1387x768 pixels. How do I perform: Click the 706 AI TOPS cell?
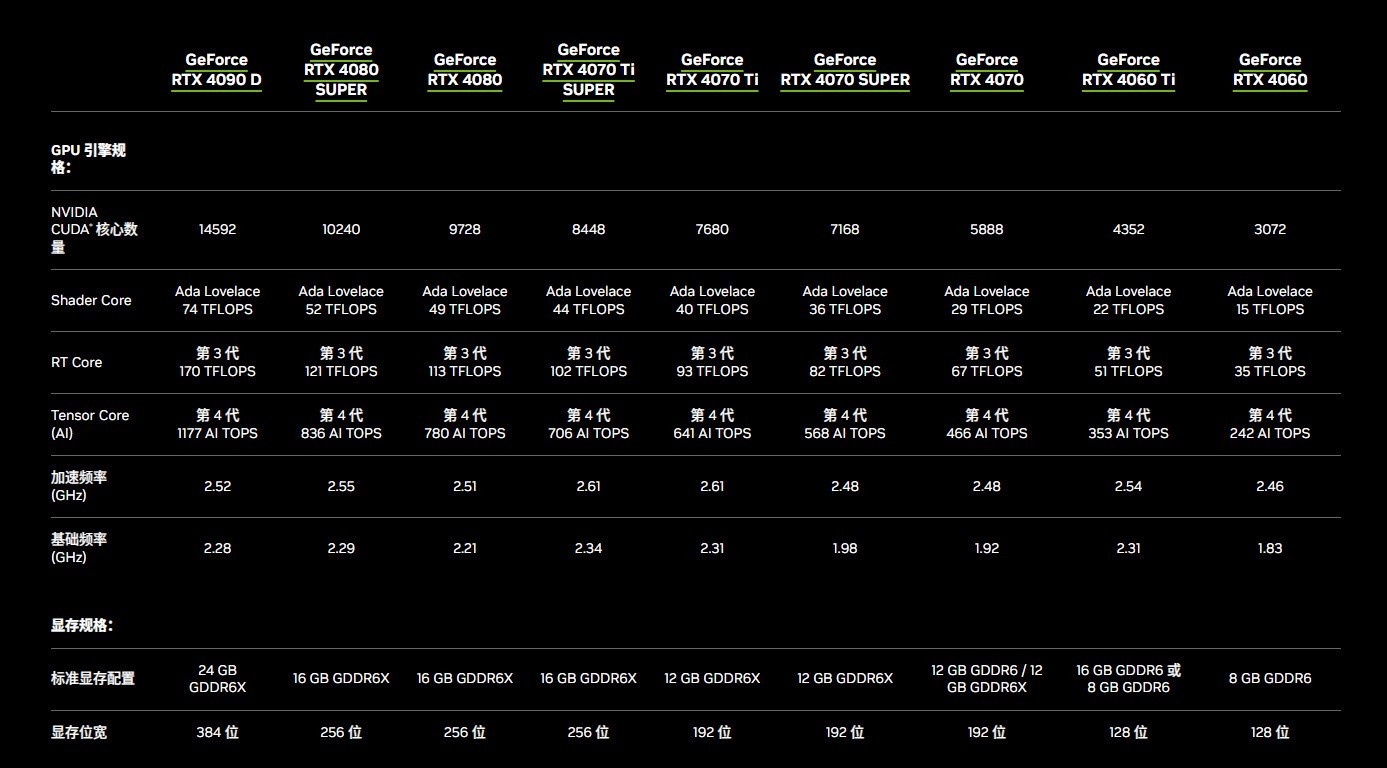589,425
